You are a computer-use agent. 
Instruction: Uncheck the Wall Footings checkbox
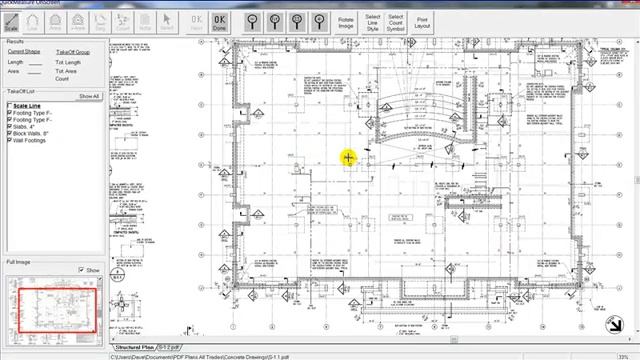point(9,140)
